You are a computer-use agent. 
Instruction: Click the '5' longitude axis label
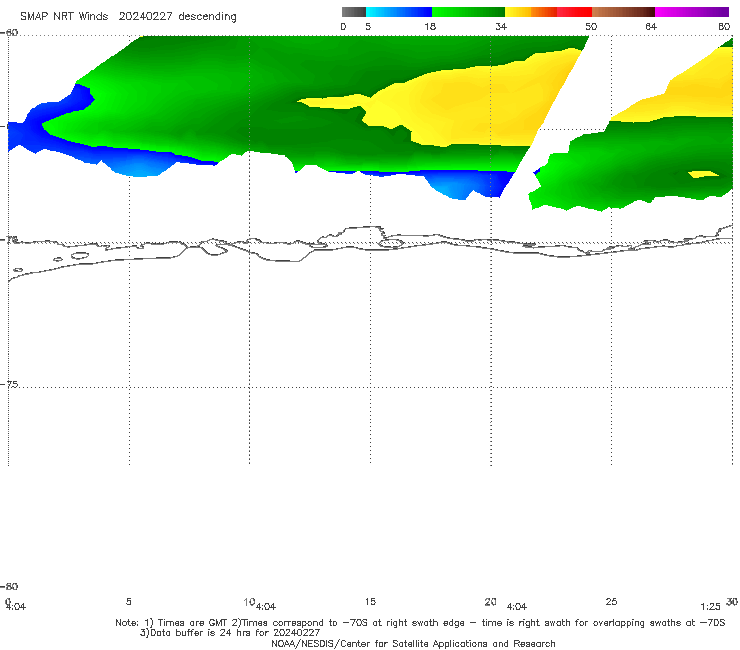point(128,601)
